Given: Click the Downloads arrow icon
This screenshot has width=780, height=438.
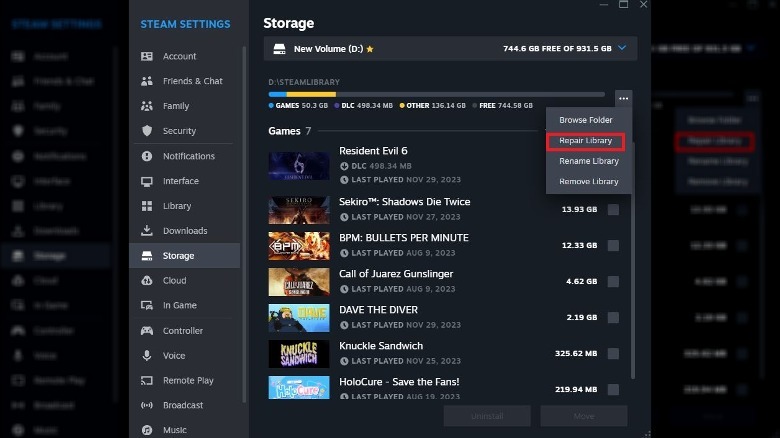Looking at the screenshot, I should click(x=147, y=231).
